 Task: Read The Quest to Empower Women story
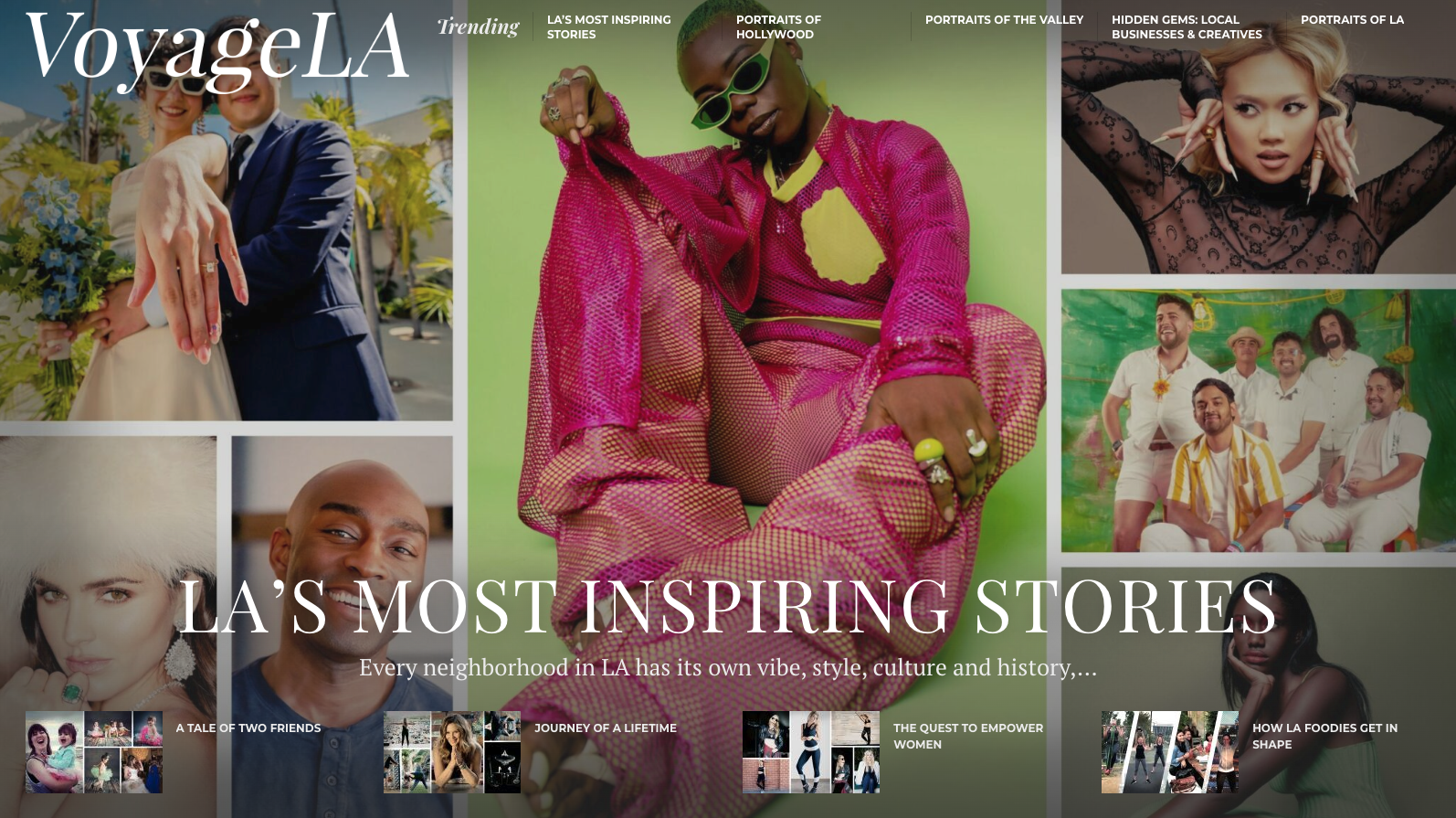(968, 736)
